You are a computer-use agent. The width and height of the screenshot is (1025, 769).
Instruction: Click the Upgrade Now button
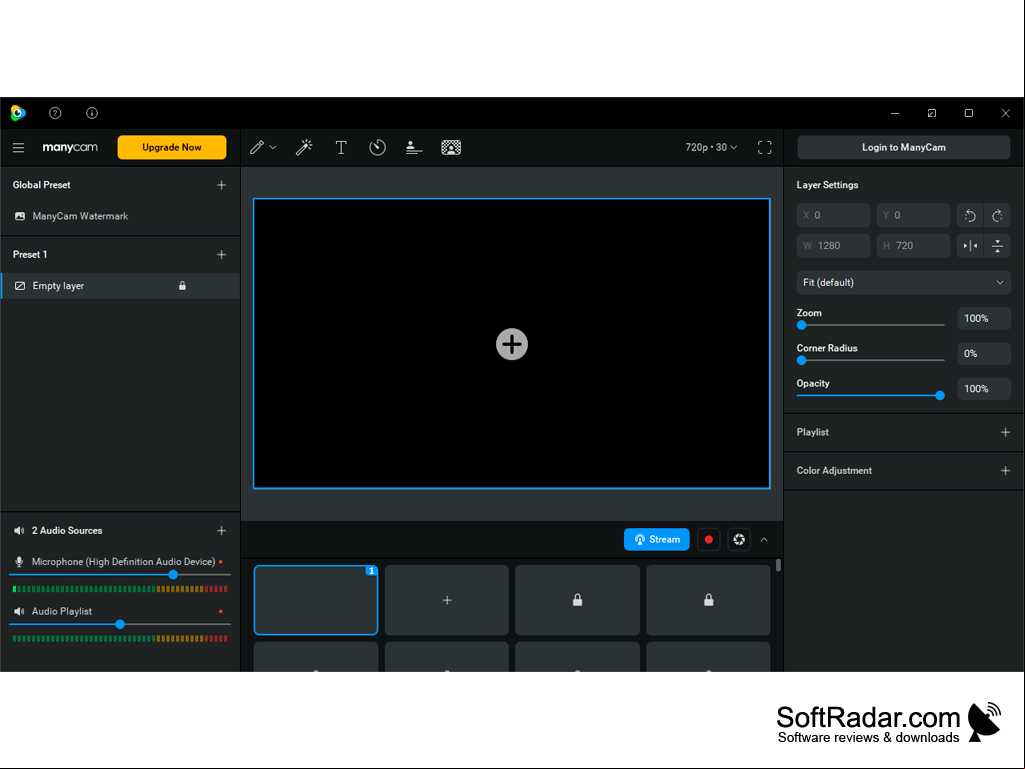coord(172,147)
